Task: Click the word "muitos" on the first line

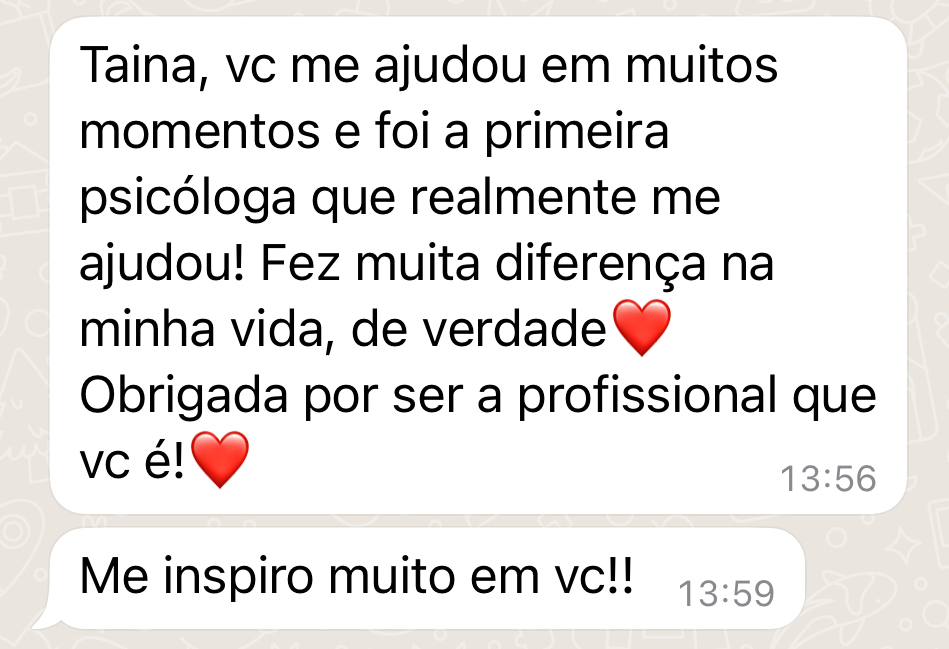Action: coord(701,65)
